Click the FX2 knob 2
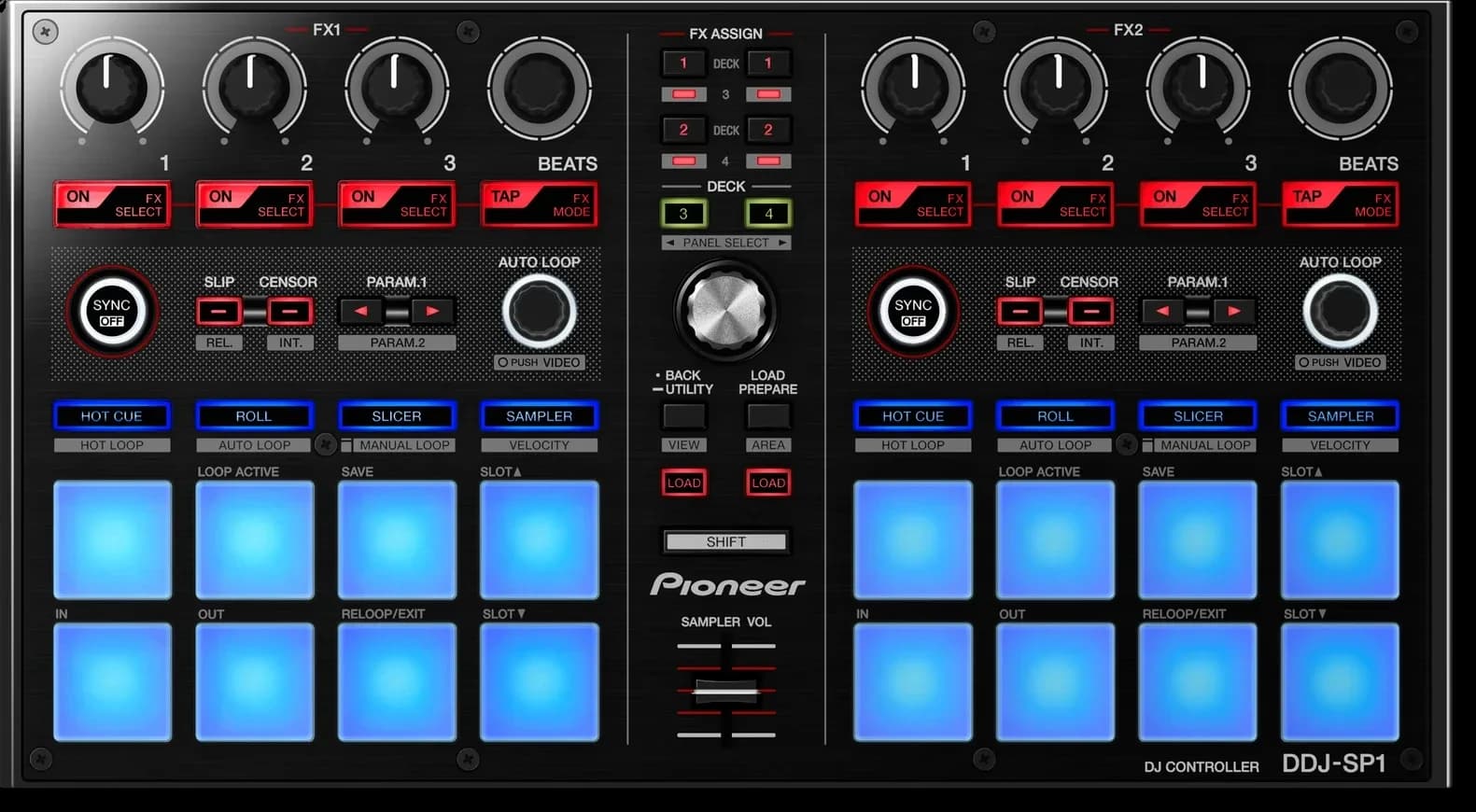This screenshot has width=1476, height=812. 1057,90
